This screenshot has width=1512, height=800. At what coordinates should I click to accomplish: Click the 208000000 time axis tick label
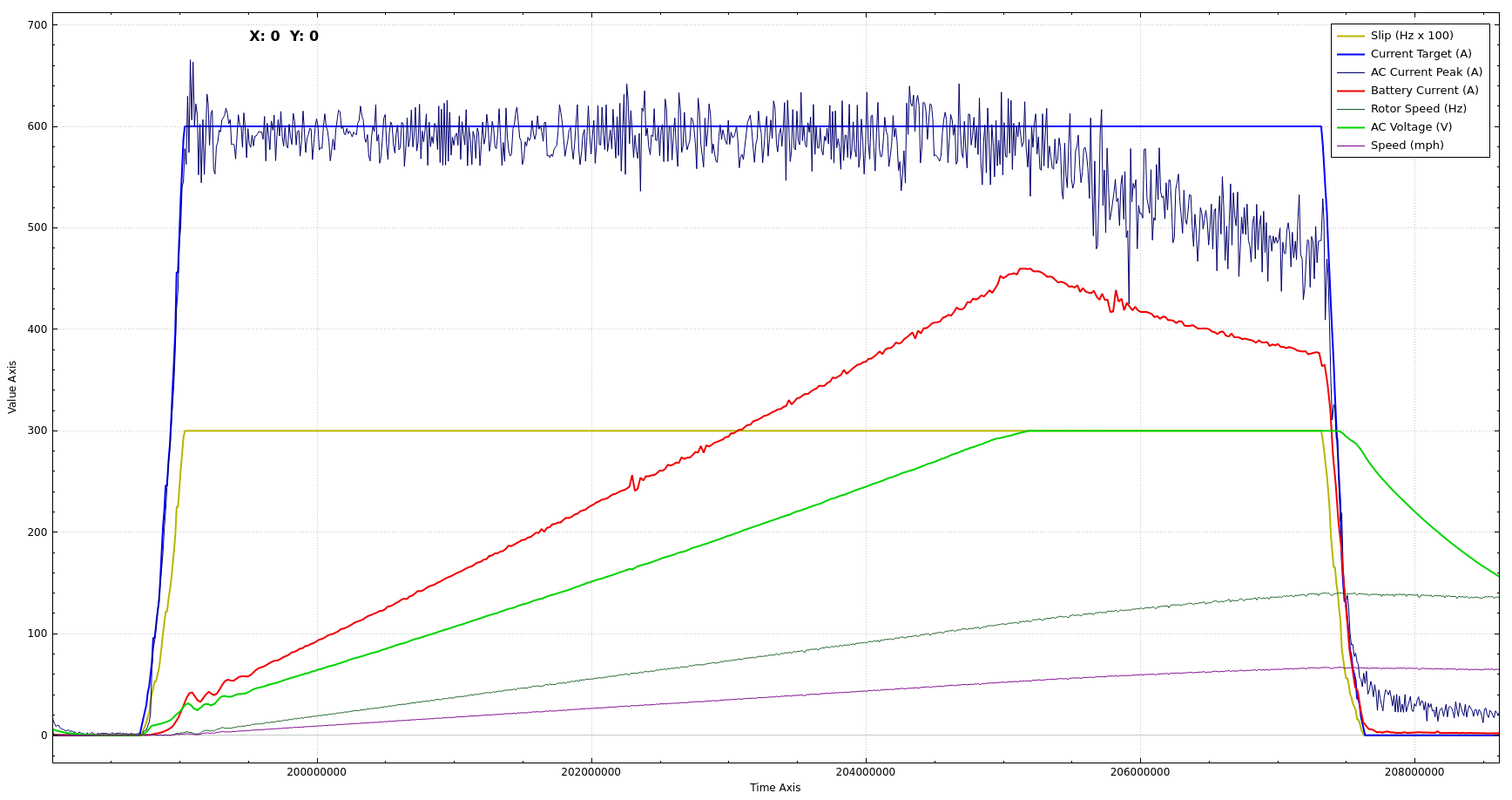click(1414, 772)
